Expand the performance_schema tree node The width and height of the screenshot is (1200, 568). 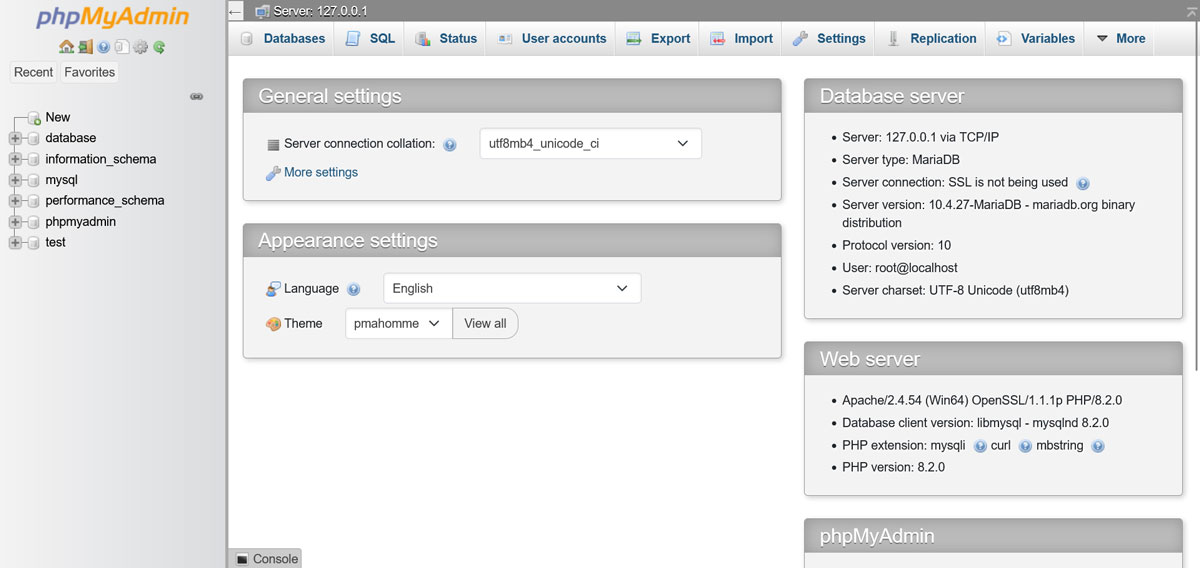15,201
